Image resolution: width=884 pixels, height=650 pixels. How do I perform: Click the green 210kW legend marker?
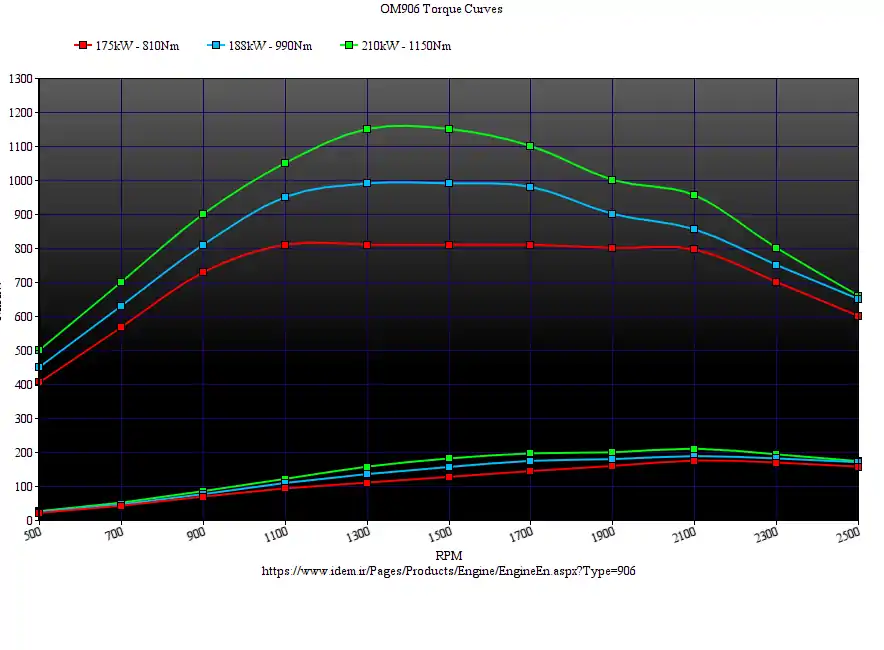(x=349, y=46)
